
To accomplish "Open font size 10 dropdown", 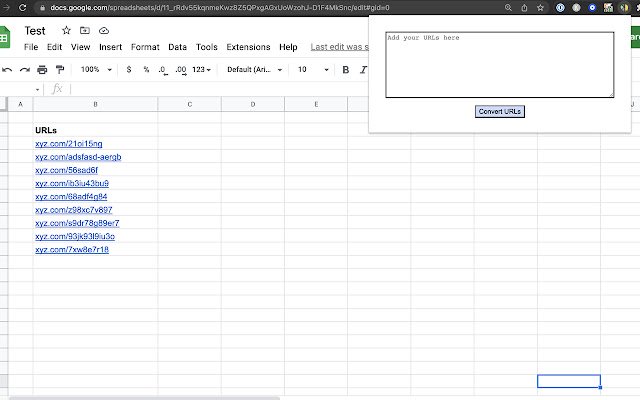I will point(313,69).
